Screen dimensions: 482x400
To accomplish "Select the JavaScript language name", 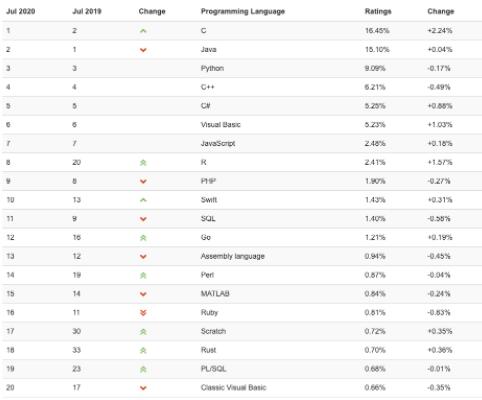I will 218,144.
